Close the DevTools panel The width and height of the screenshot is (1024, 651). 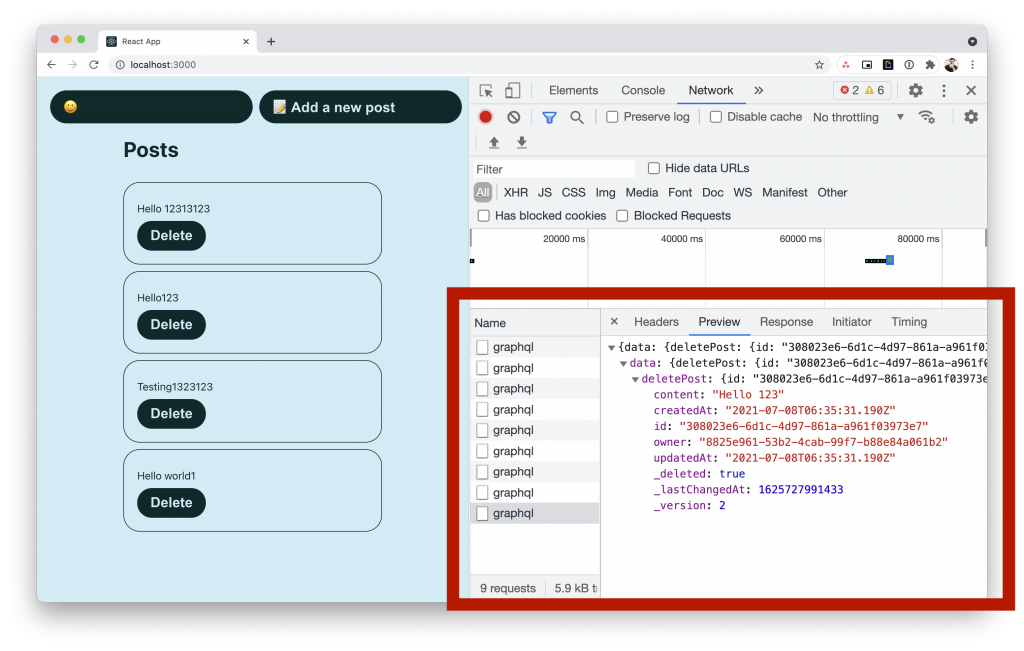click(971, 91)
